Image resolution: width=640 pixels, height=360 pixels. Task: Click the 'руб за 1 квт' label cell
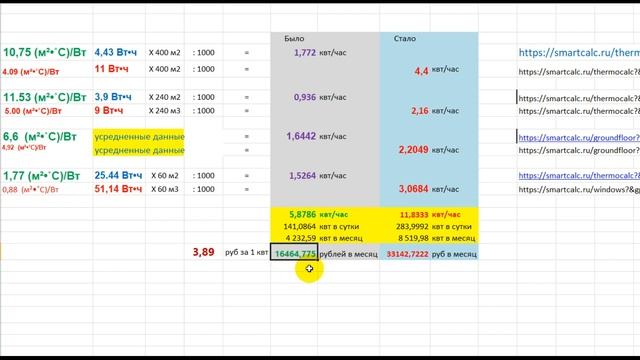pos(247,252)
